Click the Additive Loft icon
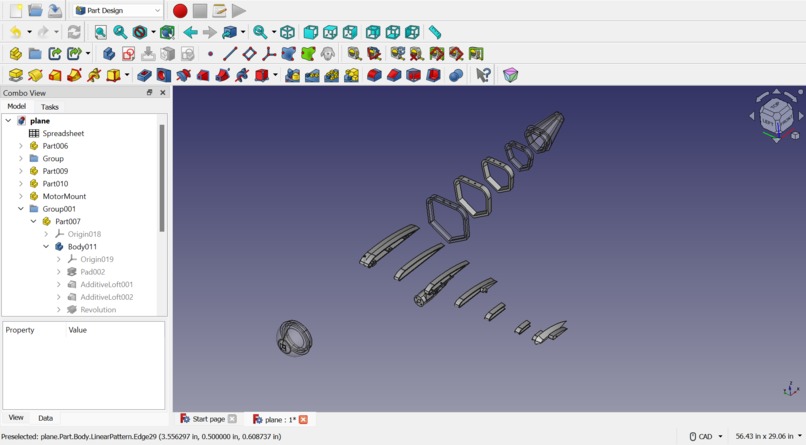 [54, 75]
